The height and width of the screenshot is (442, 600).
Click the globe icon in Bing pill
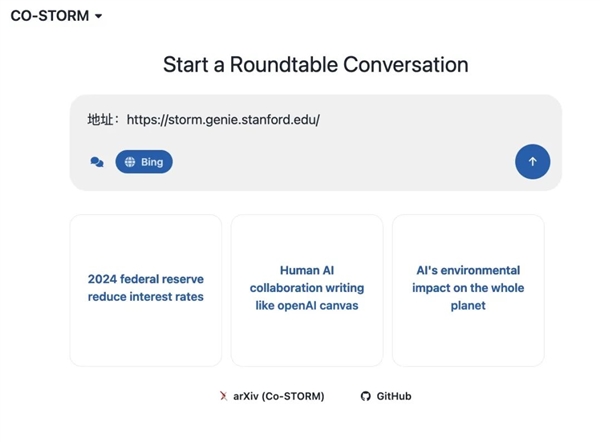130,162
